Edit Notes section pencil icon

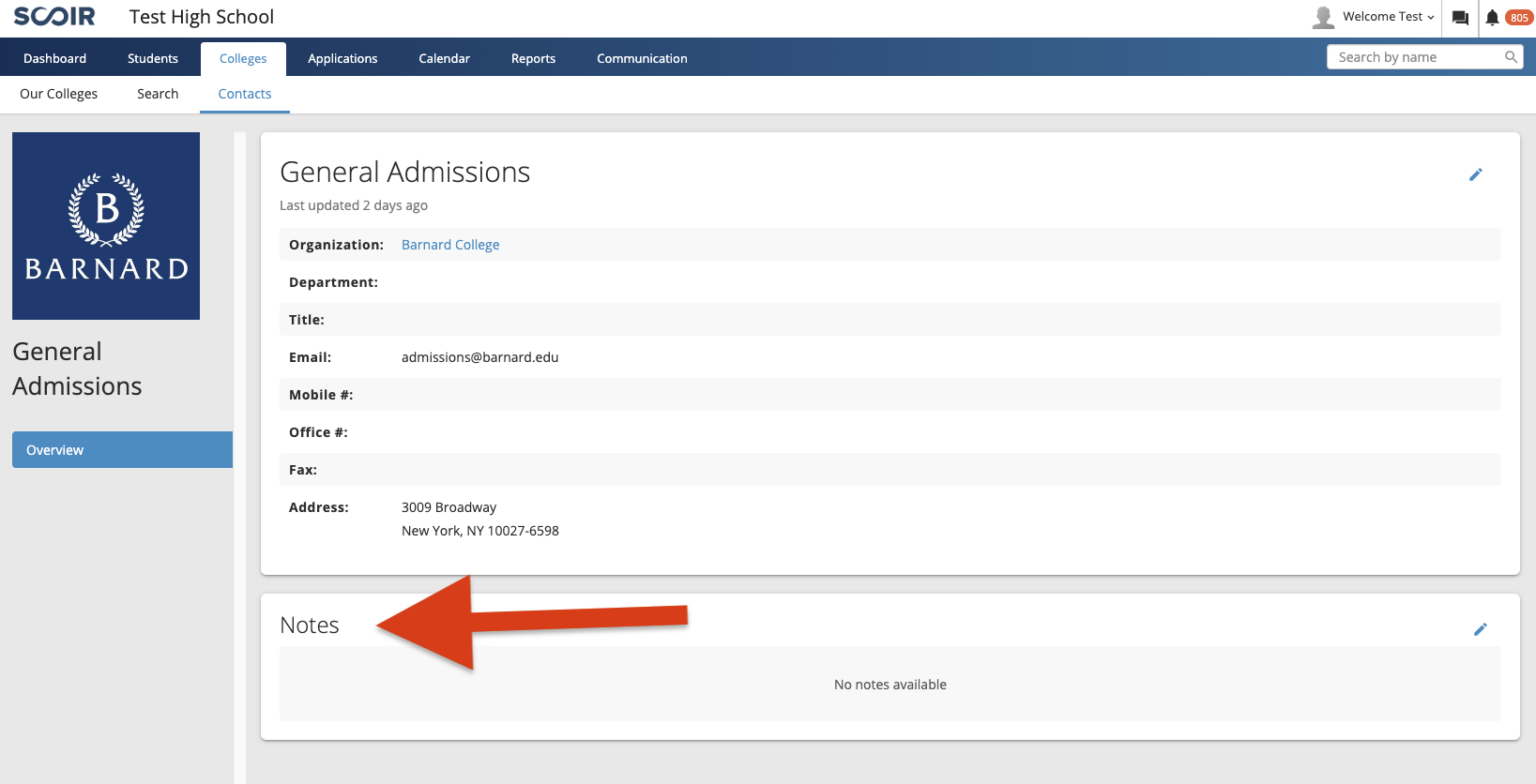tap(1481, 629)
